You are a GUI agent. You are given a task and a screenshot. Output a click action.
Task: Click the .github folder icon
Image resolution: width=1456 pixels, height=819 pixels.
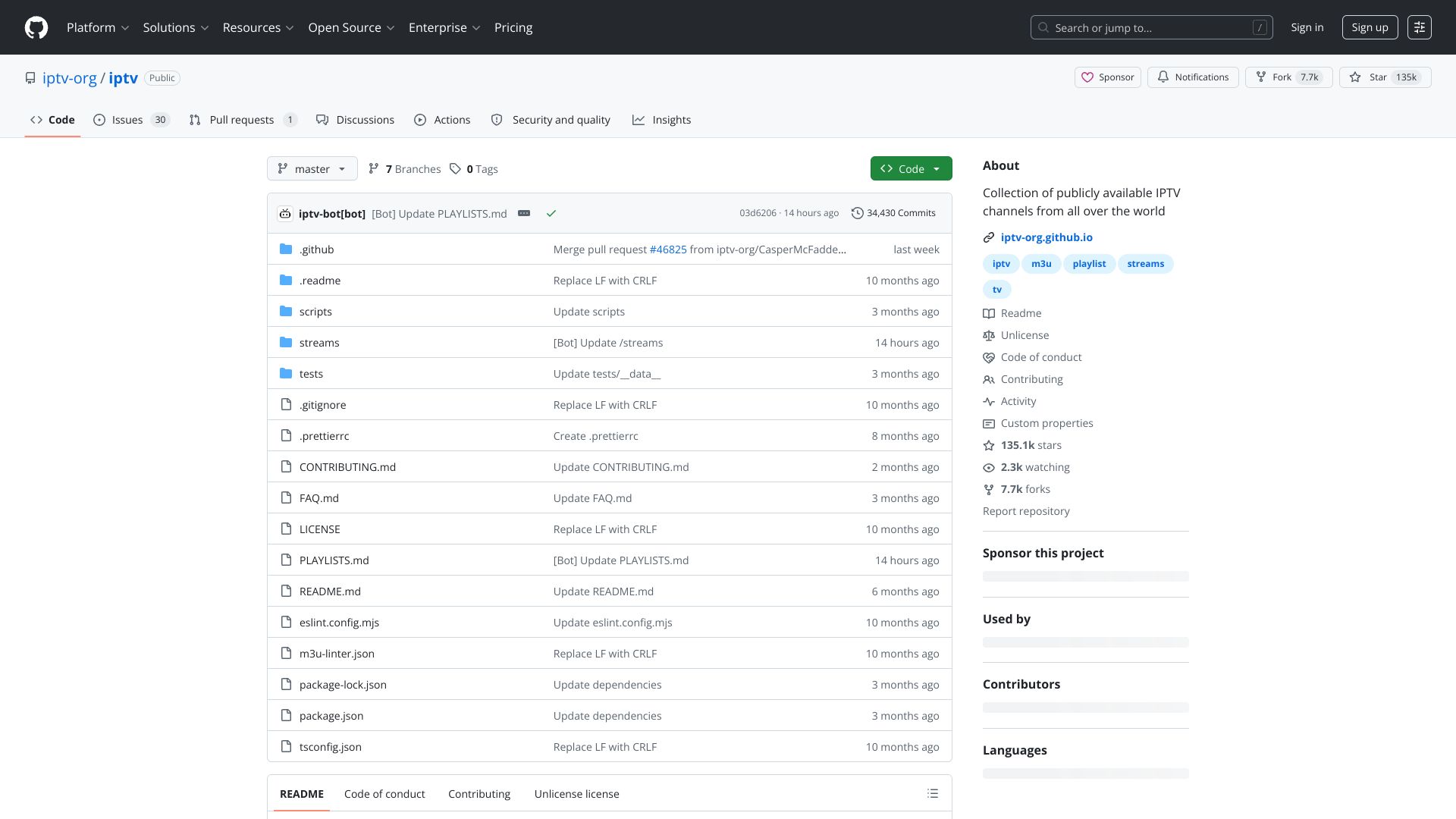[x=286, y=249]
